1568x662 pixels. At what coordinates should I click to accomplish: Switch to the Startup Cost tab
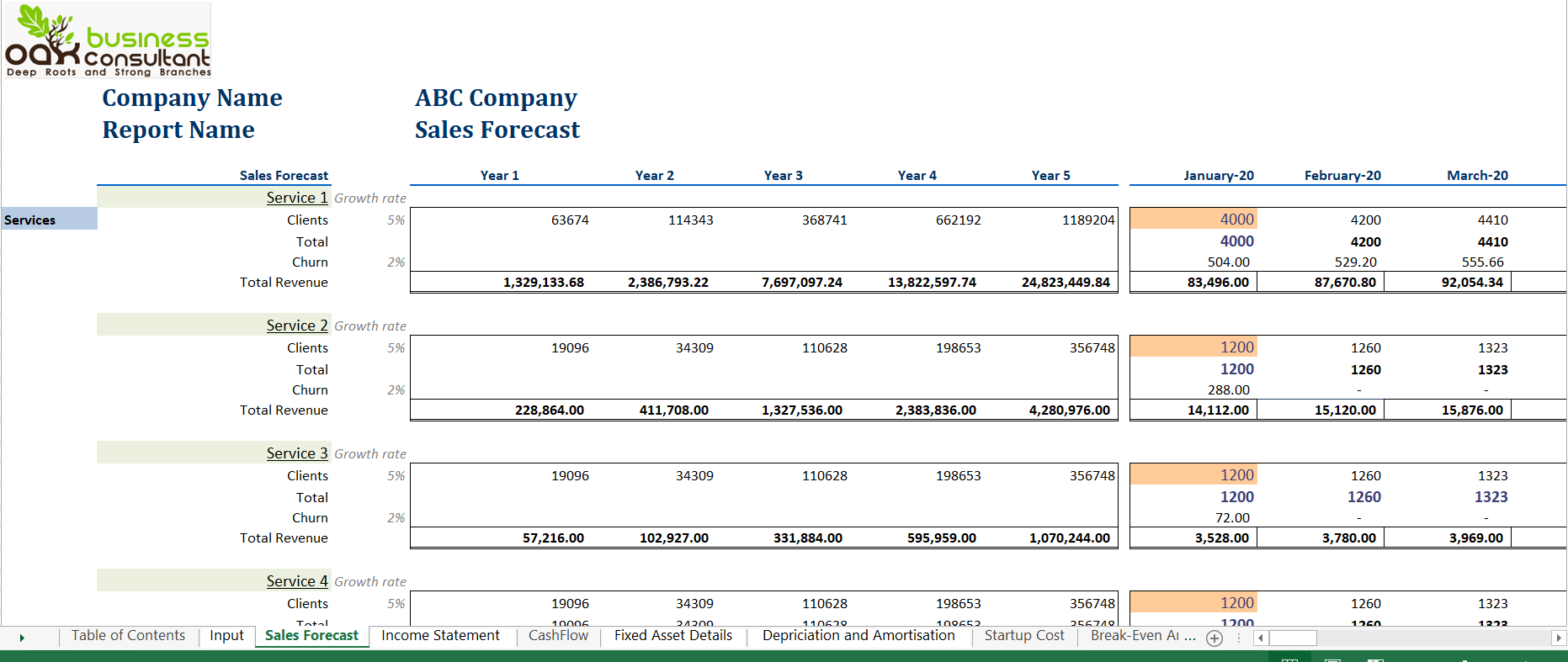click(1024, 636)
